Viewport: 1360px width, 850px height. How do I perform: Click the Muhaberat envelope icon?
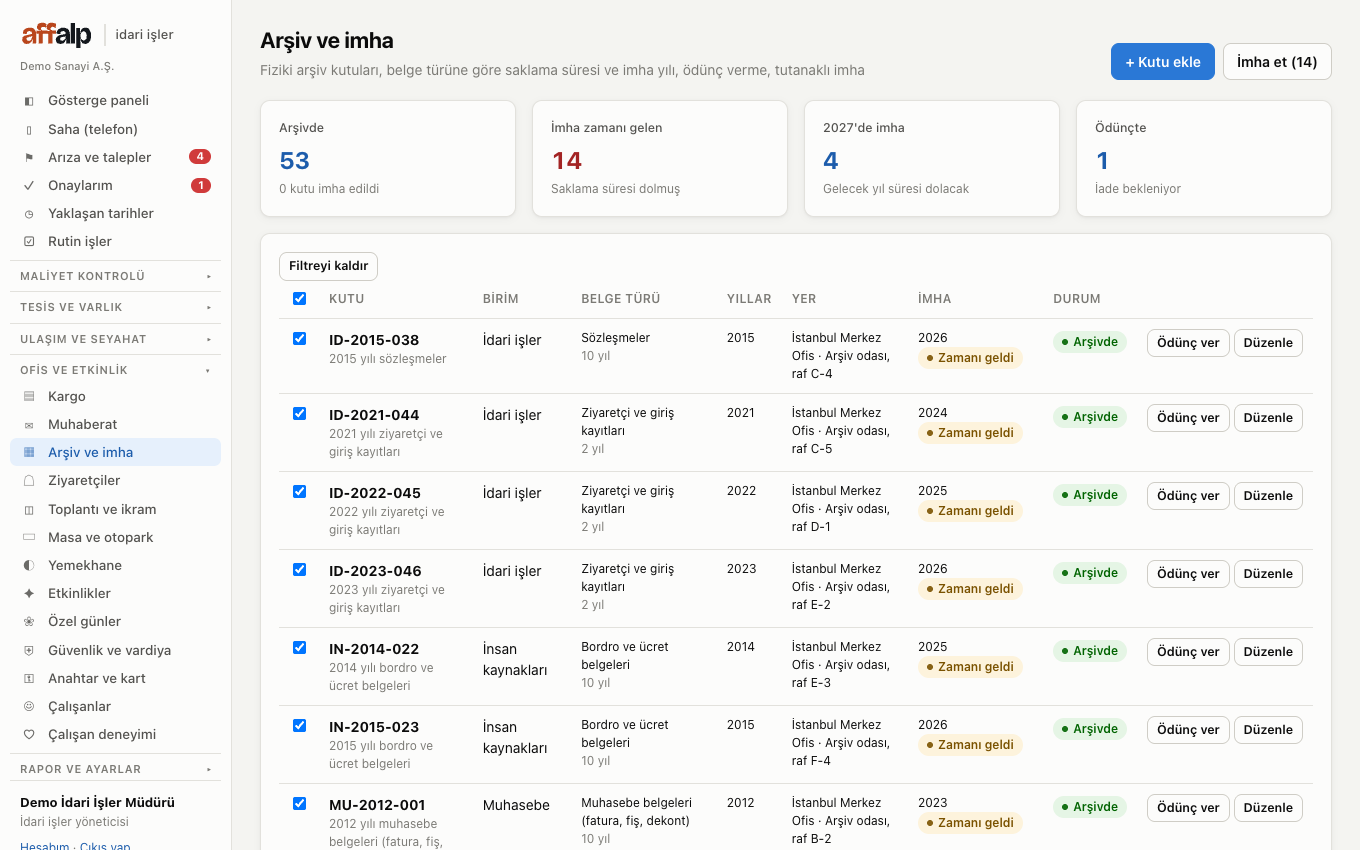pyautogui.click(x=29, y=424)
